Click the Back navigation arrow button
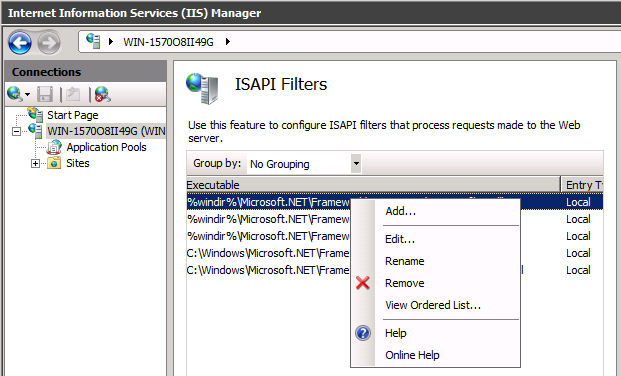 click(x=20, y=42)
